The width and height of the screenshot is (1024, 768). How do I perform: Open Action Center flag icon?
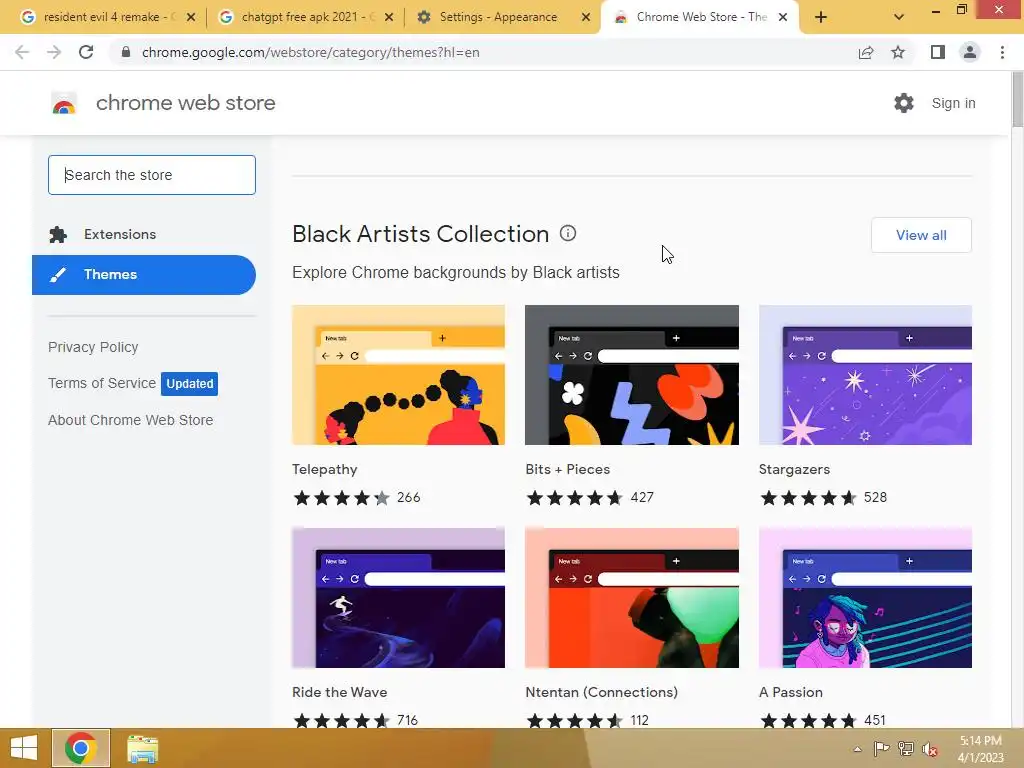pyautogui.click(x=881, y=749)
